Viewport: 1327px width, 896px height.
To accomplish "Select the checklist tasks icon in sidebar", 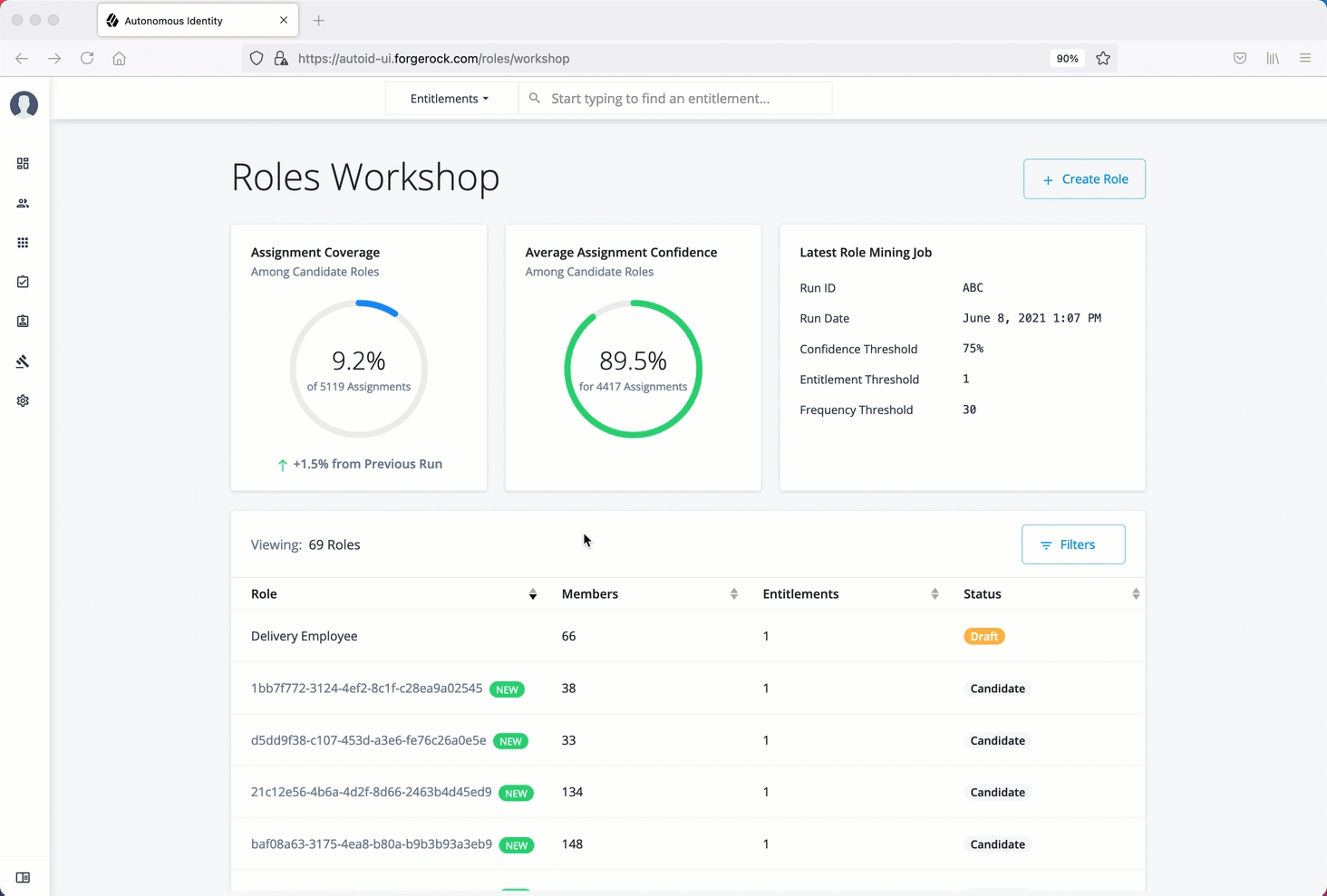I will coord(23,282).
